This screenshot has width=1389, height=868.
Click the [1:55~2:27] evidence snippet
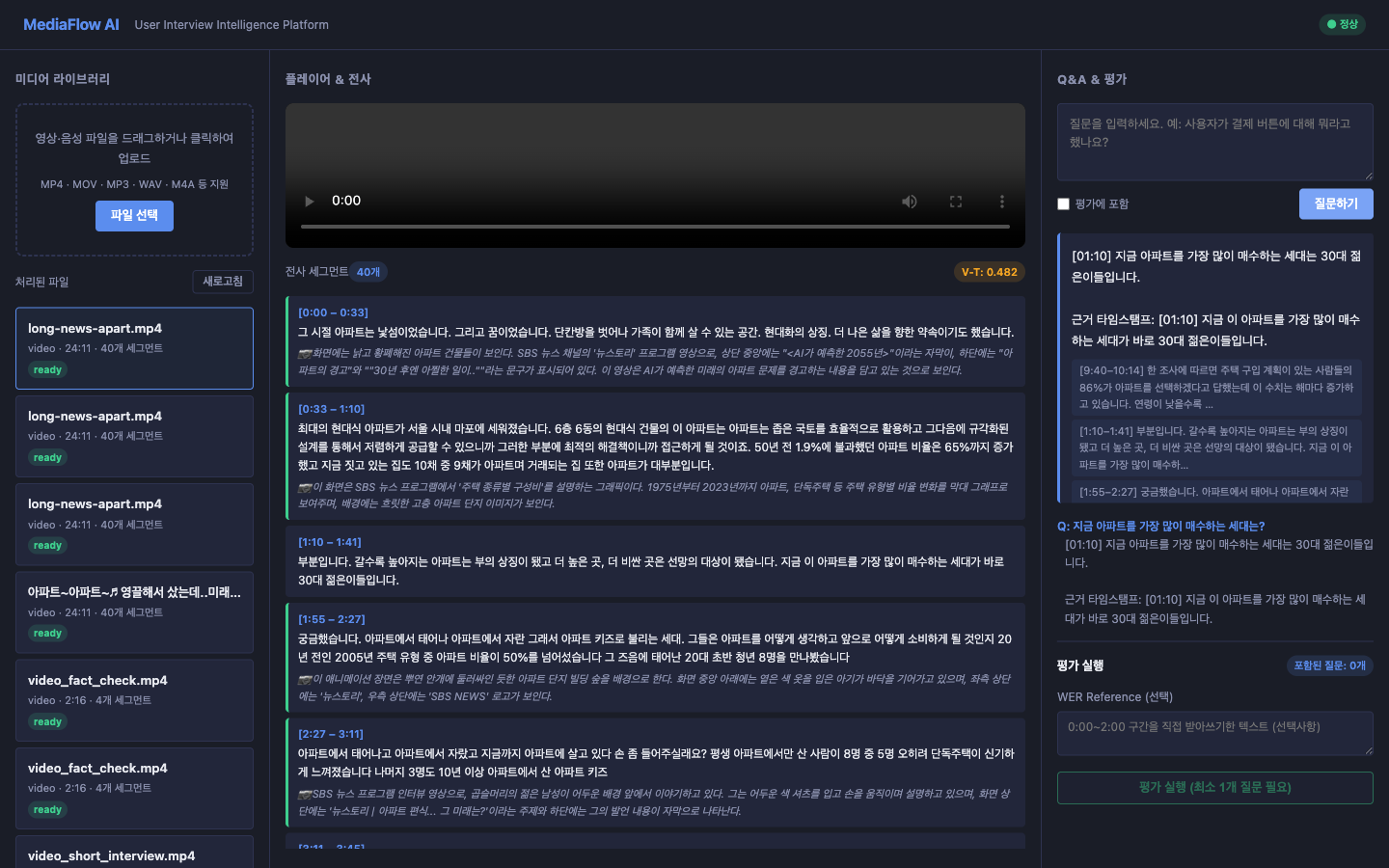pos(1217,492)
